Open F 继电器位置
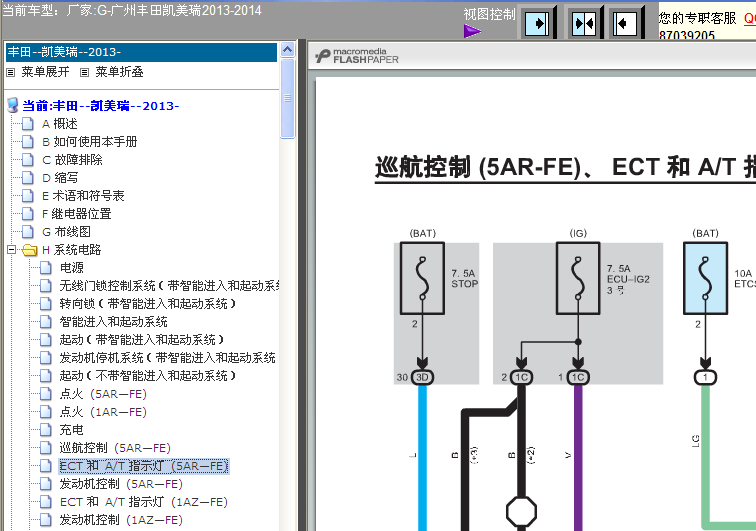This screenshot has height=531, width=756. tap(77, 214)
